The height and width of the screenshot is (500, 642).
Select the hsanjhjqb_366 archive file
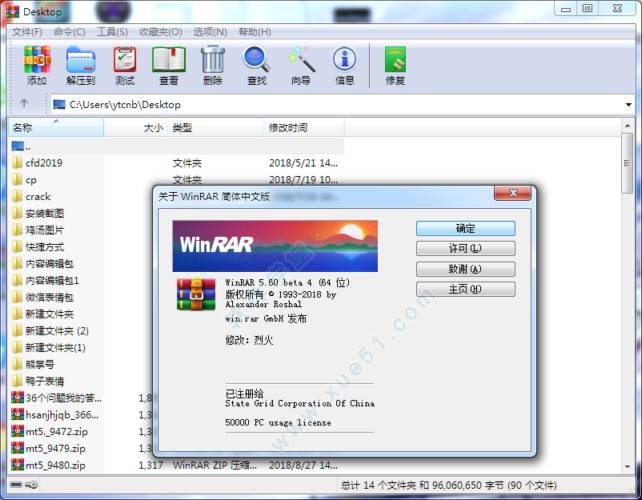(x=55, y=415)
